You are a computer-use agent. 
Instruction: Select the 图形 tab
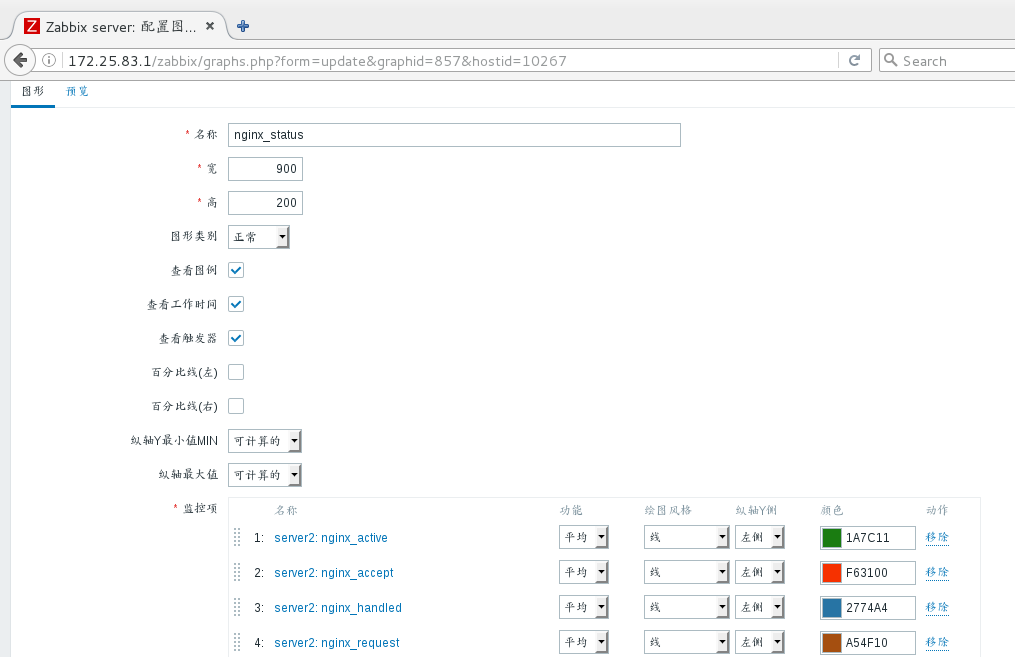32,90
